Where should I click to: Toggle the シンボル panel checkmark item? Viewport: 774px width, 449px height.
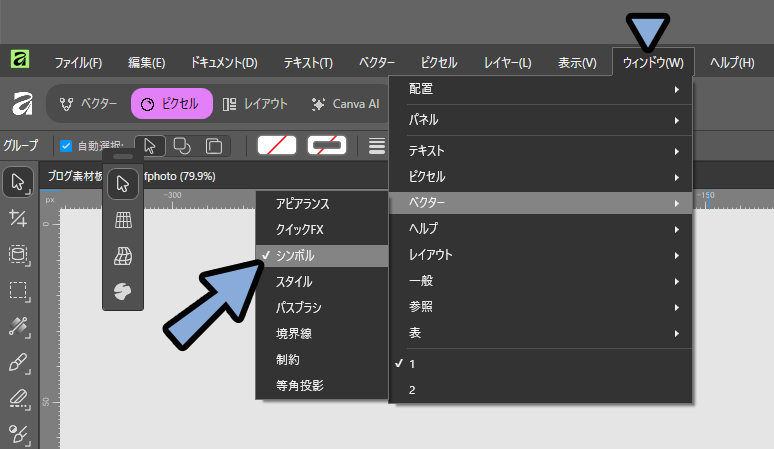pos(321,256)
